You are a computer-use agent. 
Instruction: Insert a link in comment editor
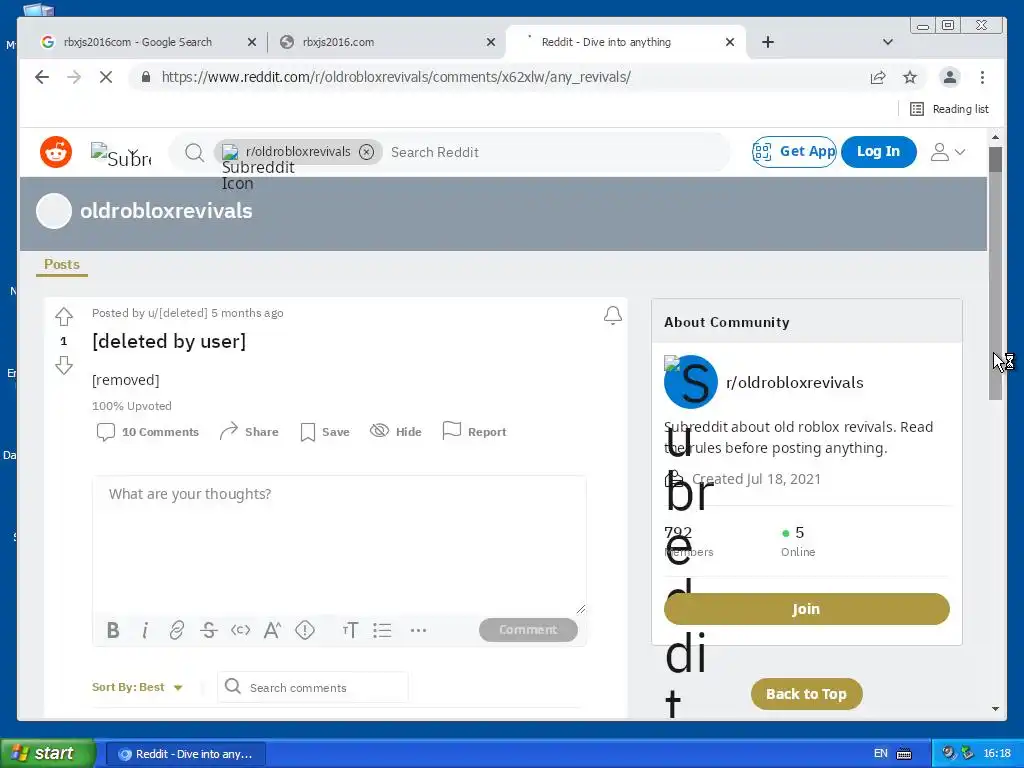tap(176, 630)
